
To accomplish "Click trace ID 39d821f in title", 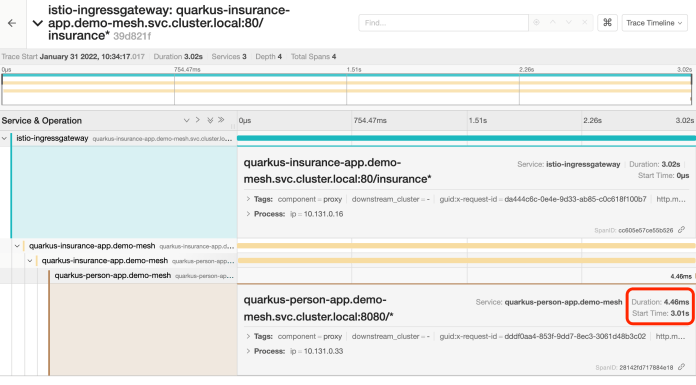I will tap(132, 36).
